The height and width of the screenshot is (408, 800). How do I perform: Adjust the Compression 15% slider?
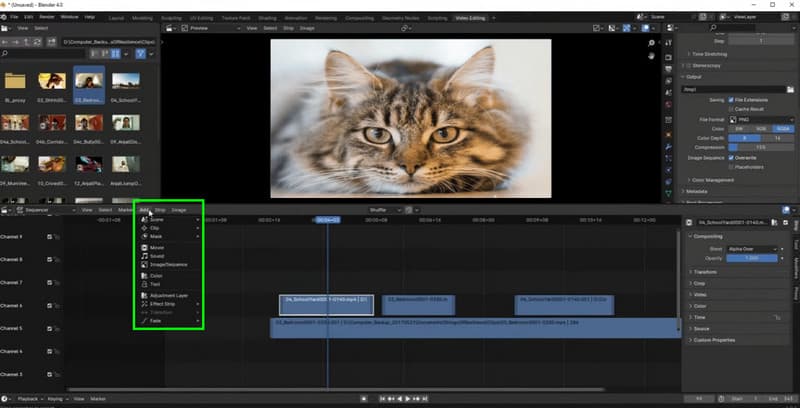(761, 147)
